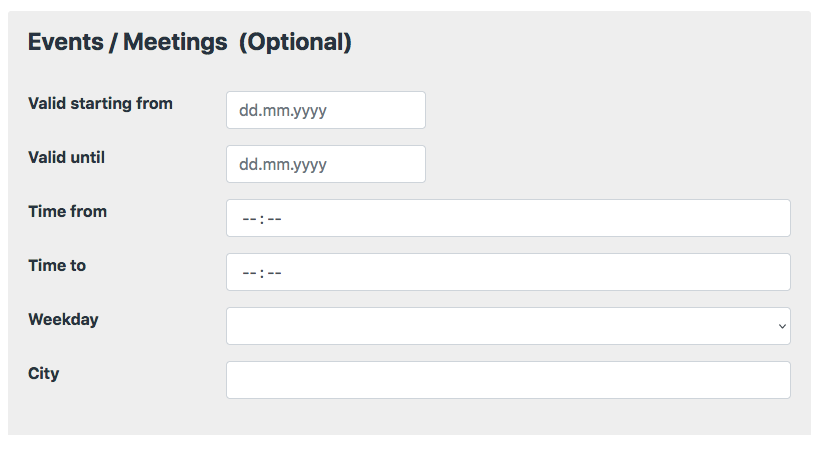The width and height of the screenshot is (823, 449).
Task: Click the "City" label
Action: click(44, 373)
